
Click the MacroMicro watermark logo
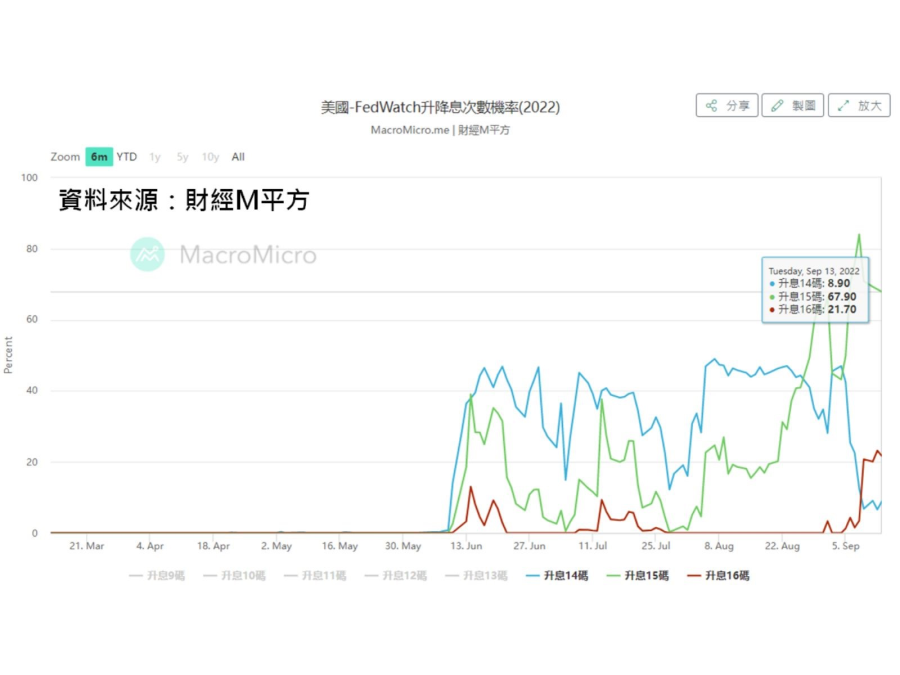[223, 254]
